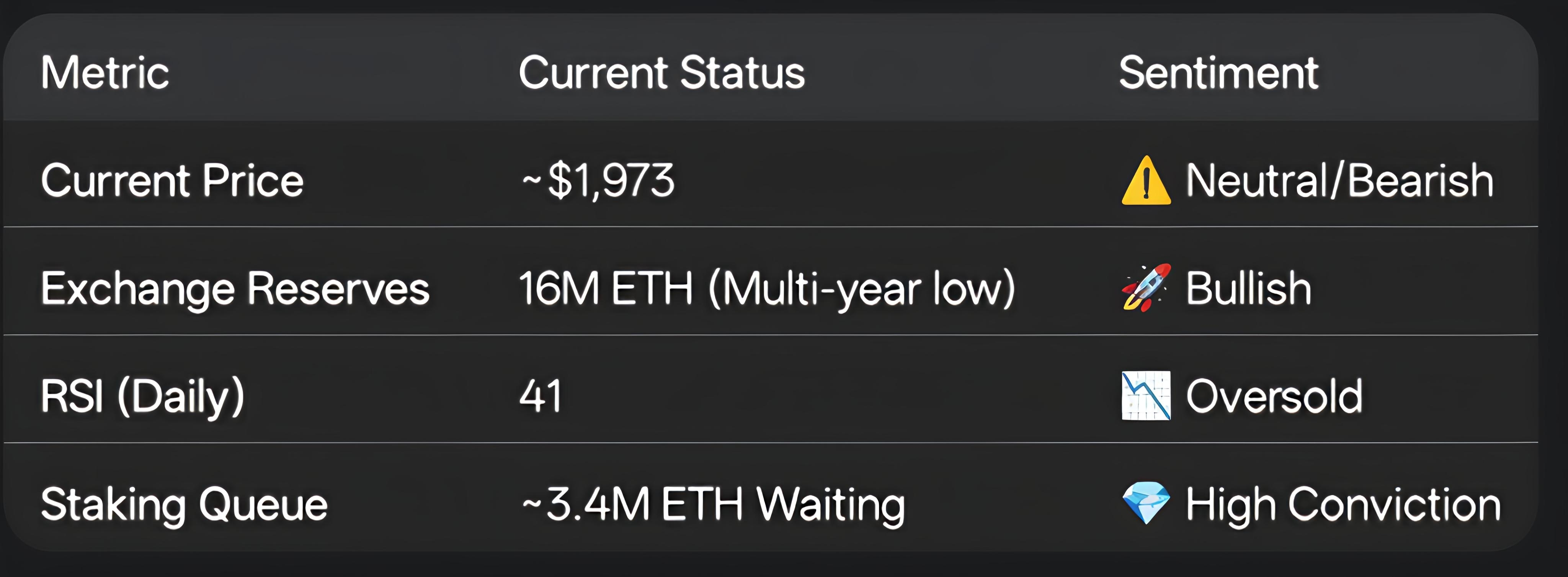This screenshot has width=1568, height=577.
Task: Click the Bullish sentiment text
Action: 1248,288
